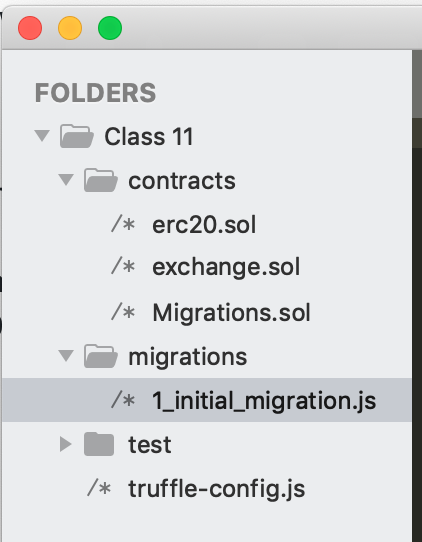Click the closed test folder icon
The width and height of the screenshot is (422, 542).
pyautogui.click(x=99, y=444)
